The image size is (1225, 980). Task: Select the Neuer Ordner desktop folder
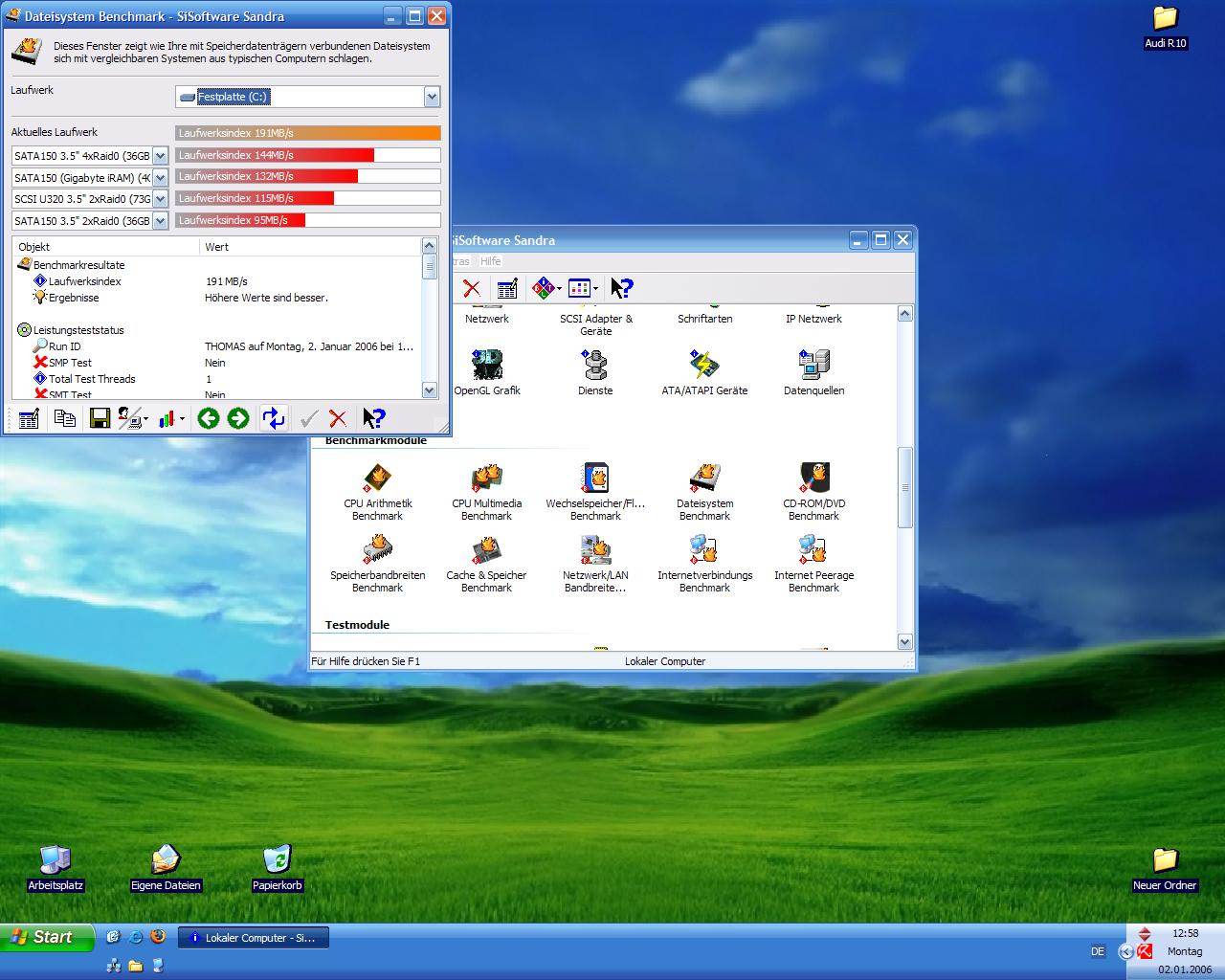(x=1165, y=869)
